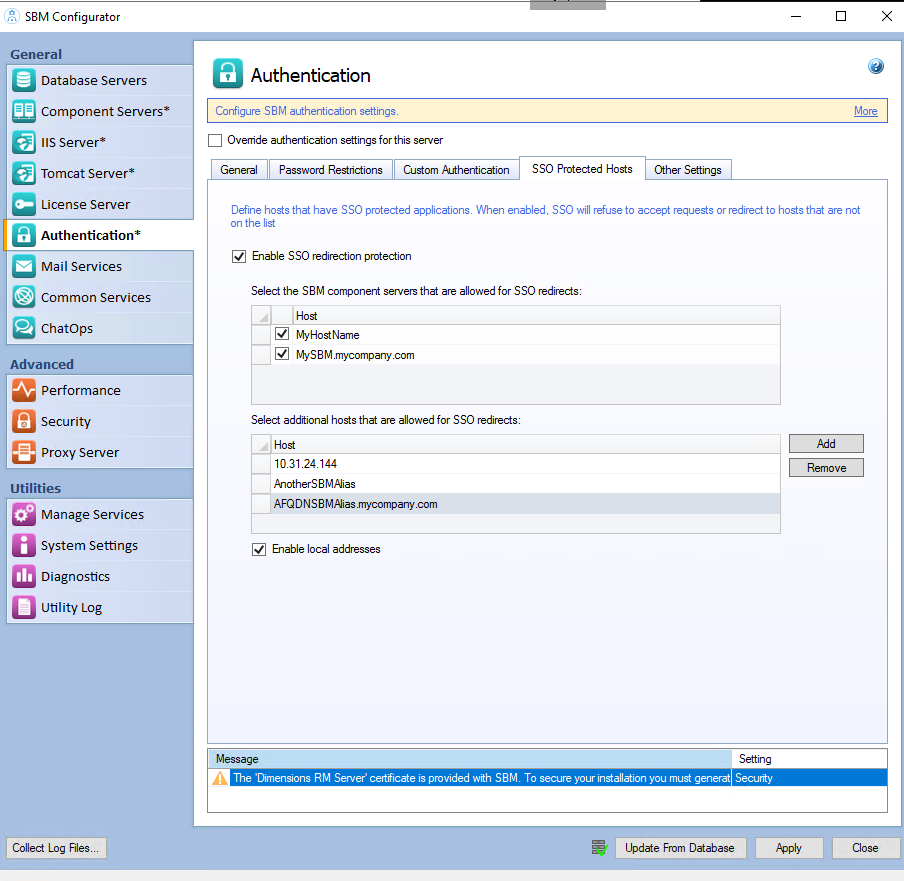
Task: Click the Update From Database button
Action: pyautogui.click(x=681, y=848)
